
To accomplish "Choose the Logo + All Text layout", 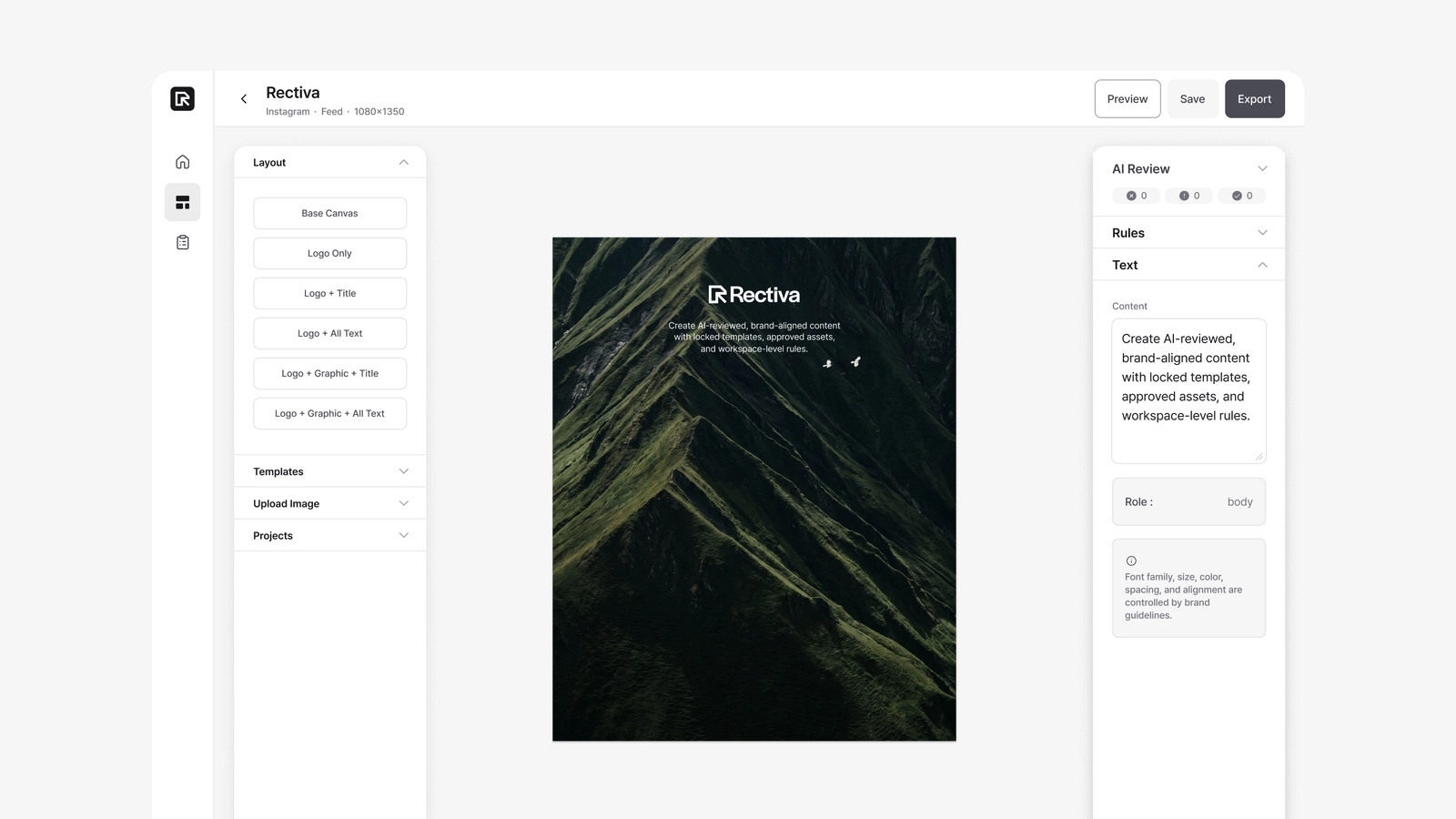I will tap(329, 333).
